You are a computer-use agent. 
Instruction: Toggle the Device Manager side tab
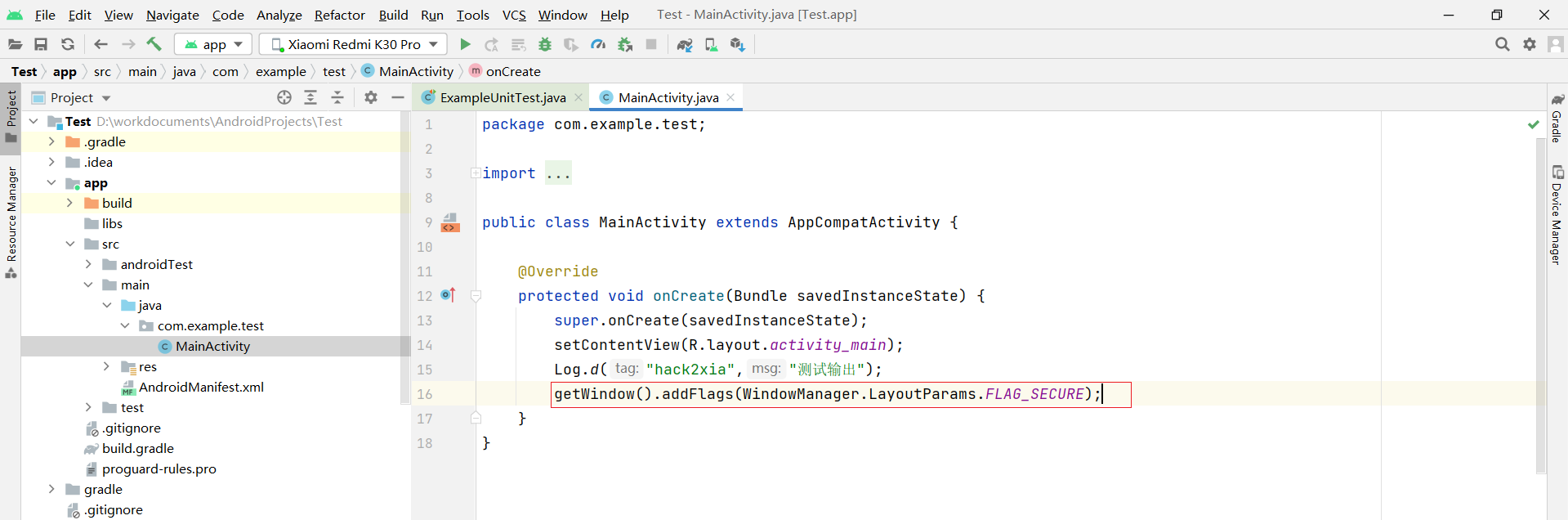1557,214
